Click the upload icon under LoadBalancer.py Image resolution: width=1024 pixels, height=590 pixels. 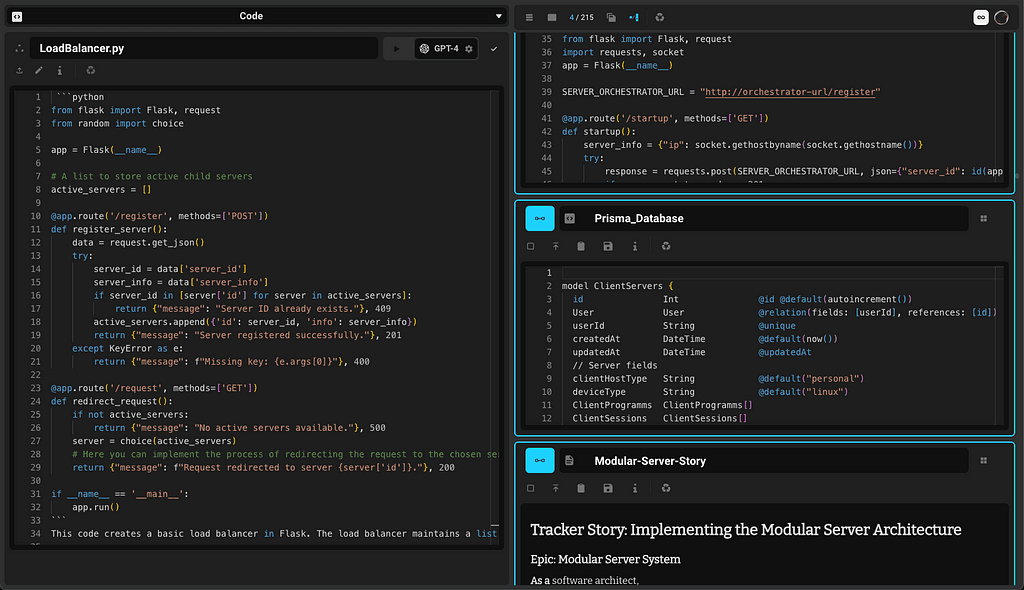[x=20, y=71]
